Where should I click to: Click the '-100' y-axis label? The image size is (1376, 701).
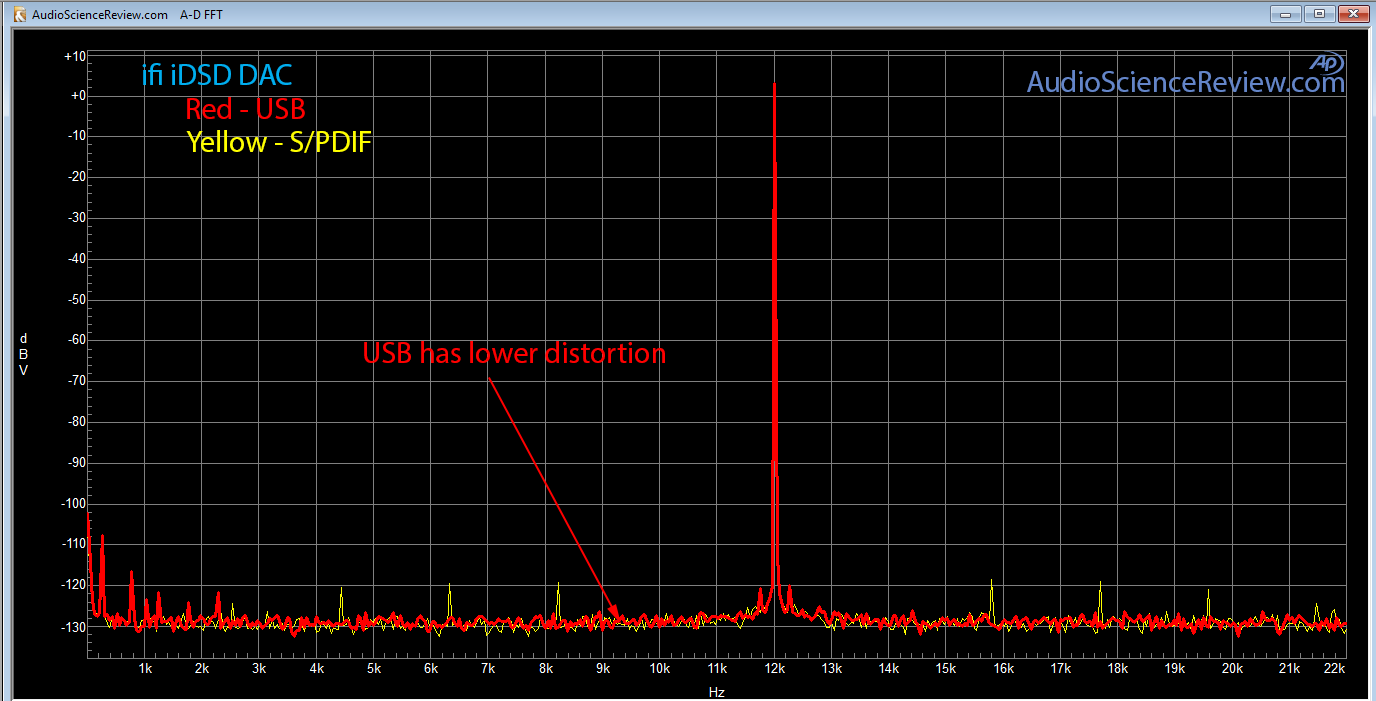click(72, 503)
